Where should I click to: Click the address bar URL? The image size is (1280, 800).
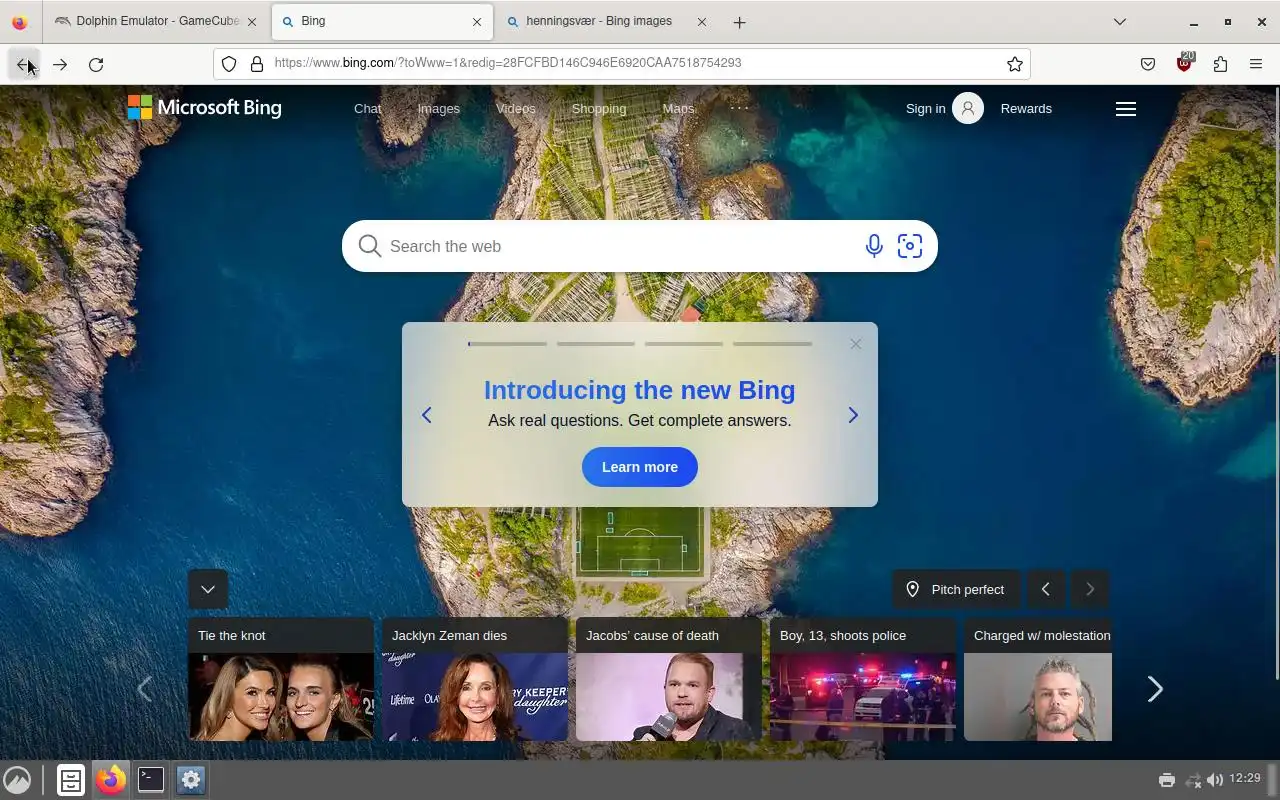(507, 63)
